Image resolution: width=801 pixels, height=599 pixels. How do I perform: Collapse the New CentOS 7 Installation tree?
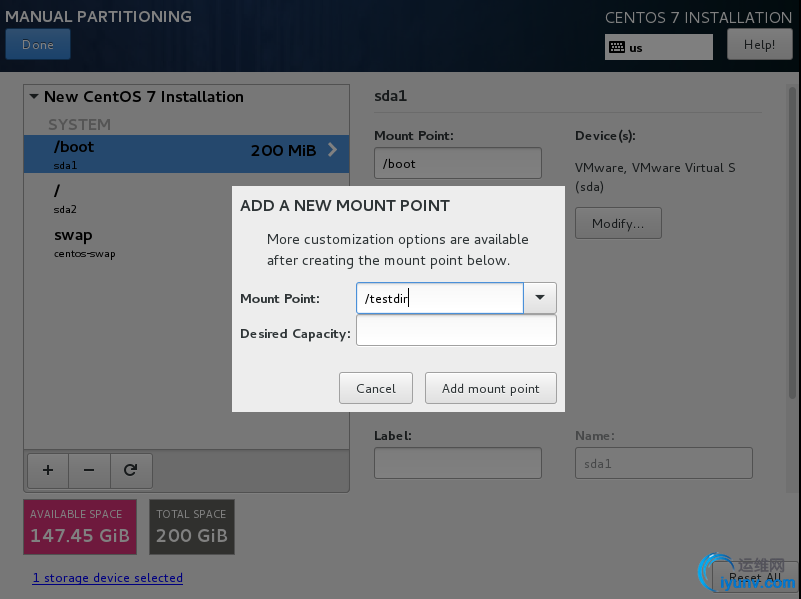coord(34,97)
